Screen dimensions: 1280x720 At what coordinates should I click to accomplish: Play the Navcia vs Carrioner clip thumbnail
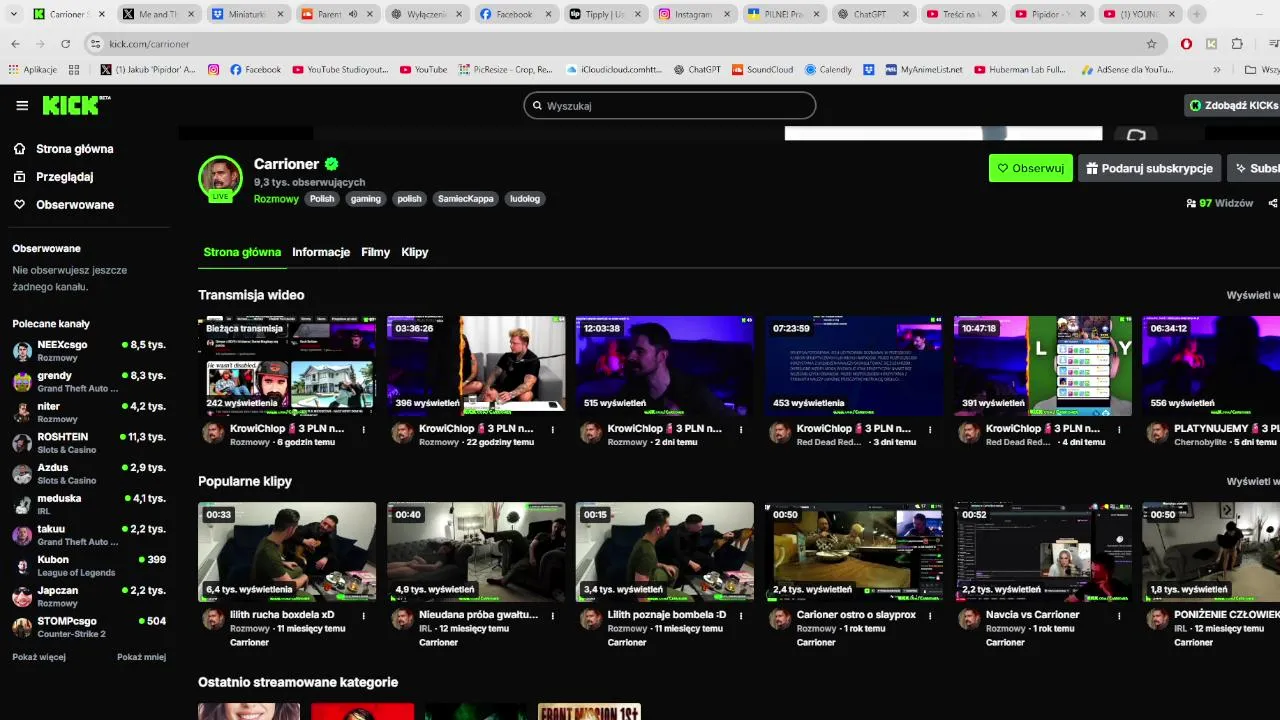[1043, 552]
